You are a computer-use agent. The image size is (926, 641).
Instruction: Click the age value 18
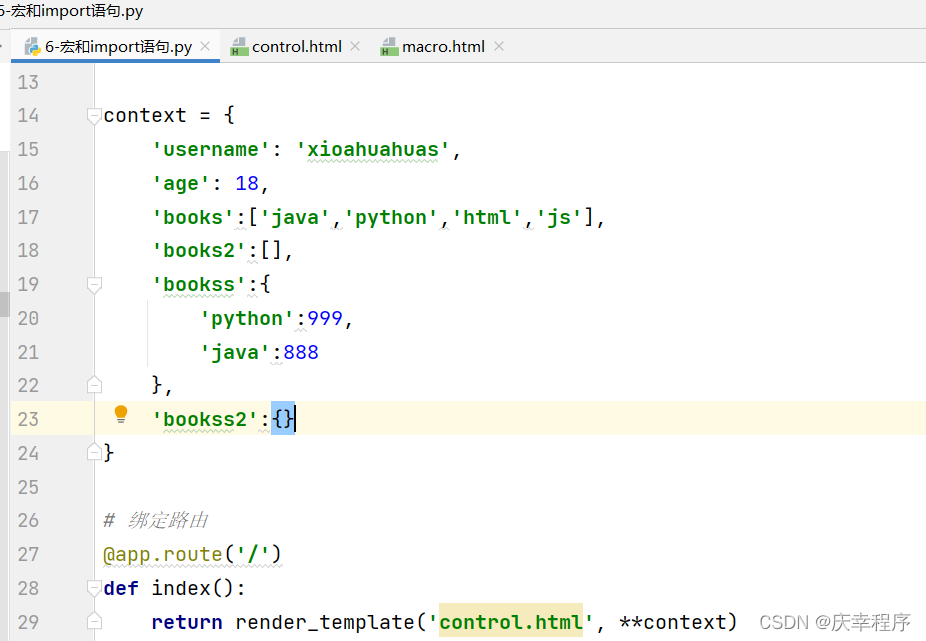247,184
